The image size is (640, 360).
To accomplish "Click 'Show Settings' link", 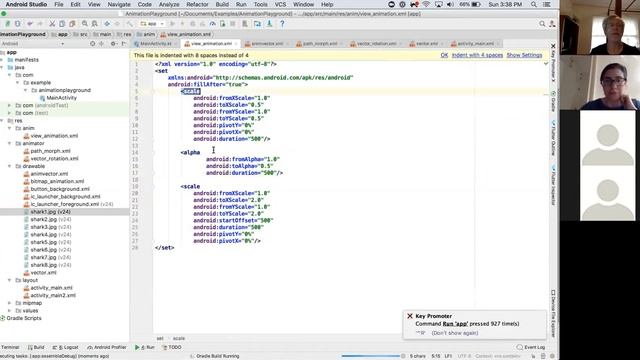I will pos(524,55).
